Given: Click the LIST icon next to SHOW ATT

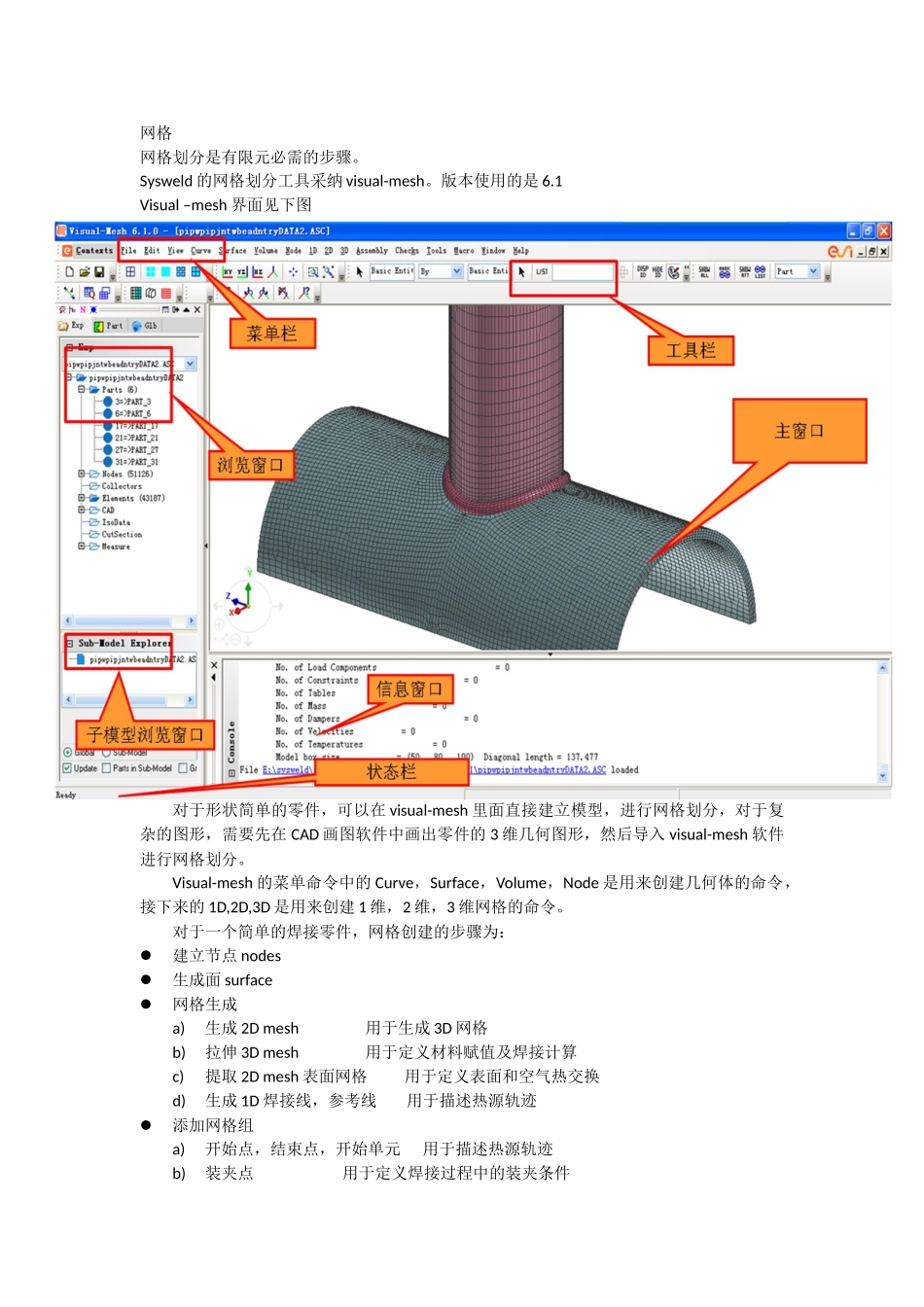Looking at the screenshot, I should (x=760, y=272).
